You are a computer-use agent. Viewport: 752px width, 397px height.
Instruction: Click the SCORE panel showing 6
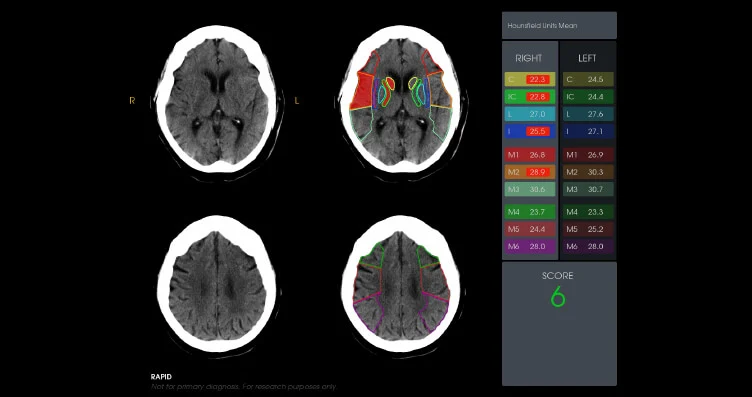tap(559, 324)
